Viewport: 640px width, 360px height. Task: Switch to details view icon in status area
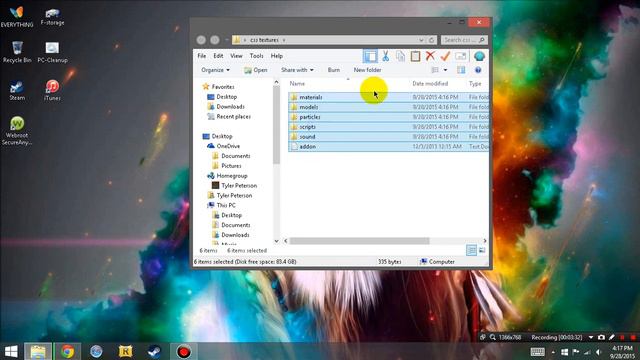[471, 250]
